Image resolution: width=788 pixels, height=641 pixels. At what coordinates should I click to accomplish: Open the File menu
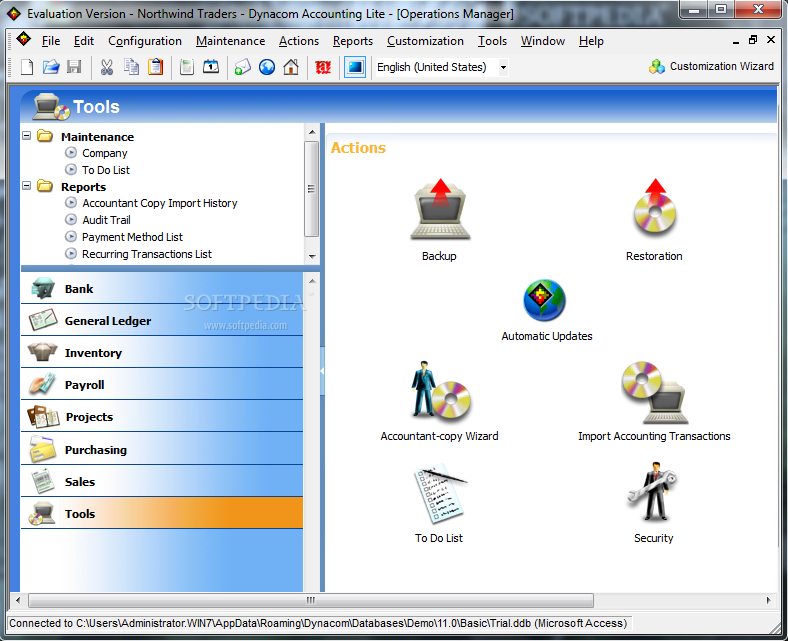(x=51, y=41)
